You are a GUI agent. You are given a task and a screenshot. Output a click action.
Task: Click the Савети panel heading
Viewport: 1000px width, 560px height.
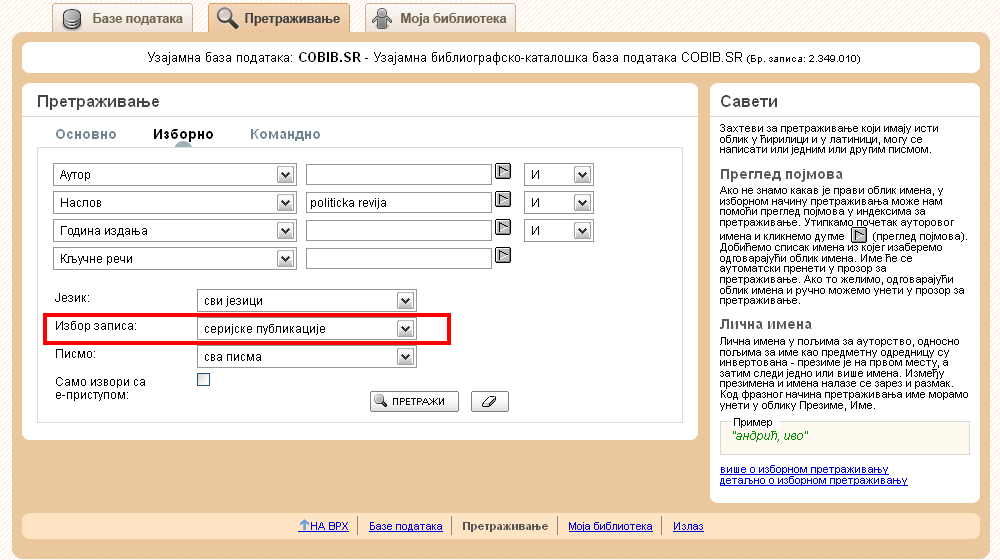(x=749, y=101)
